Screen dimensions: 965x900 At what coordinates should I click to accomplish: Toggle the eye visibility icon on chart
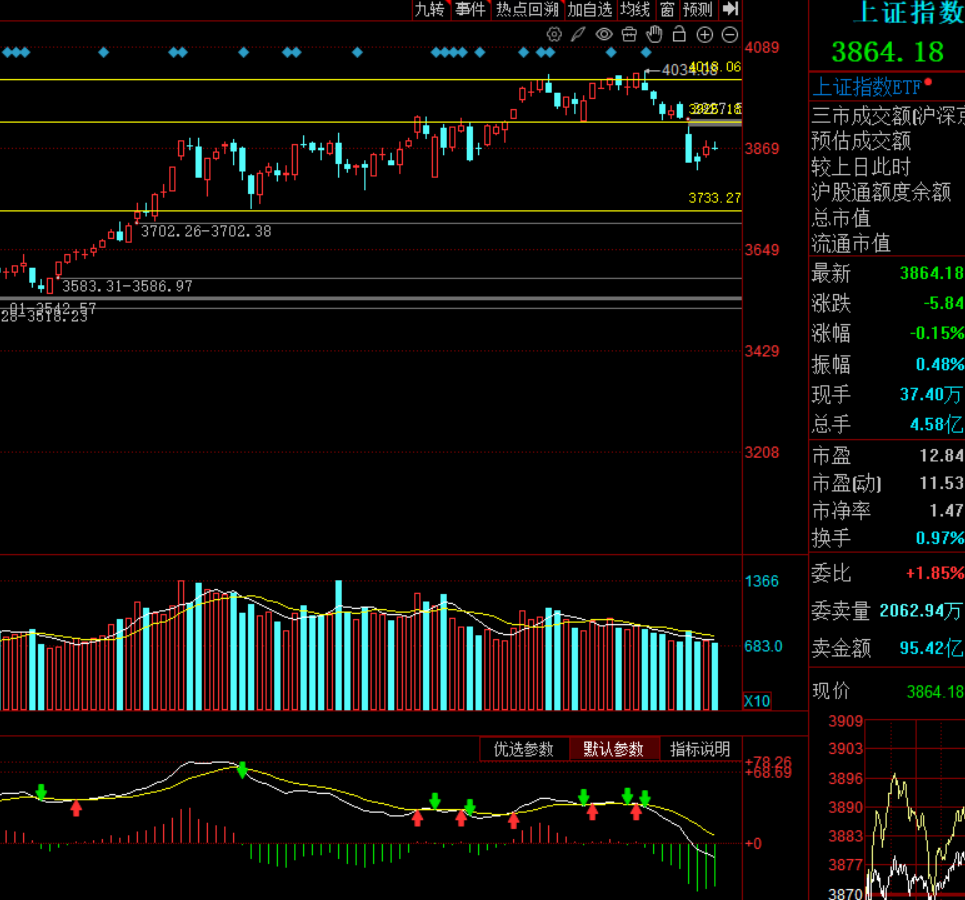click(x=604, y=35)
